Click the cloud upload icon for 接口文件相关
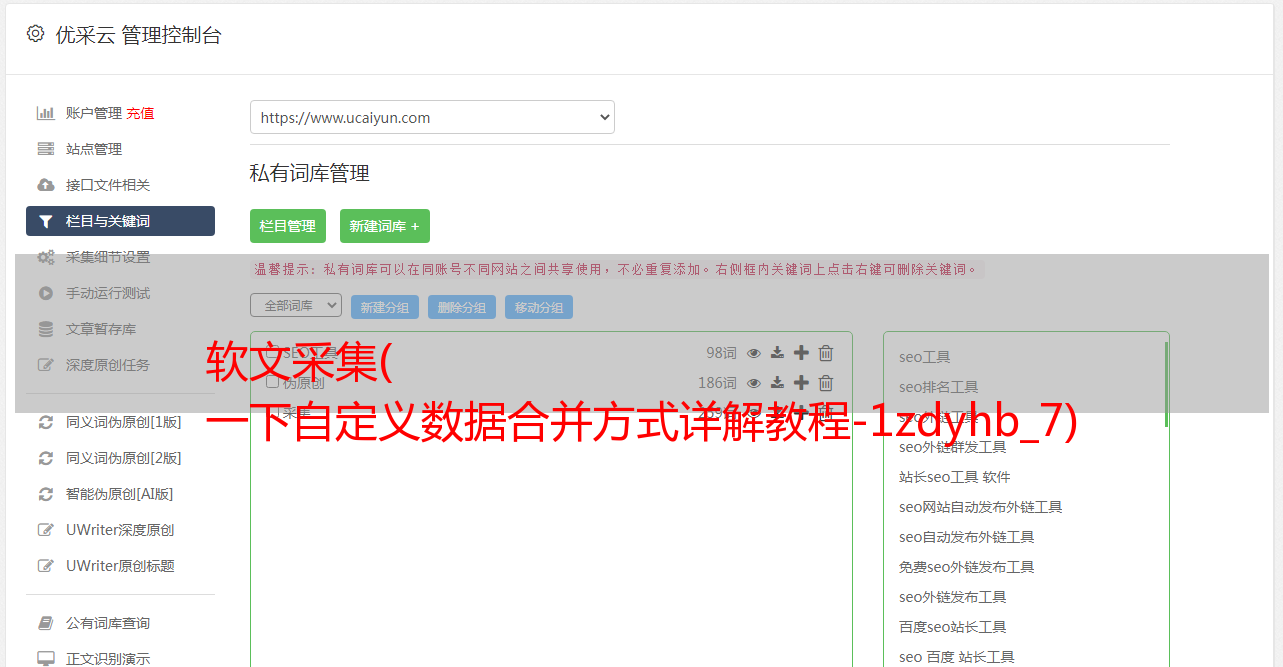 45,185
